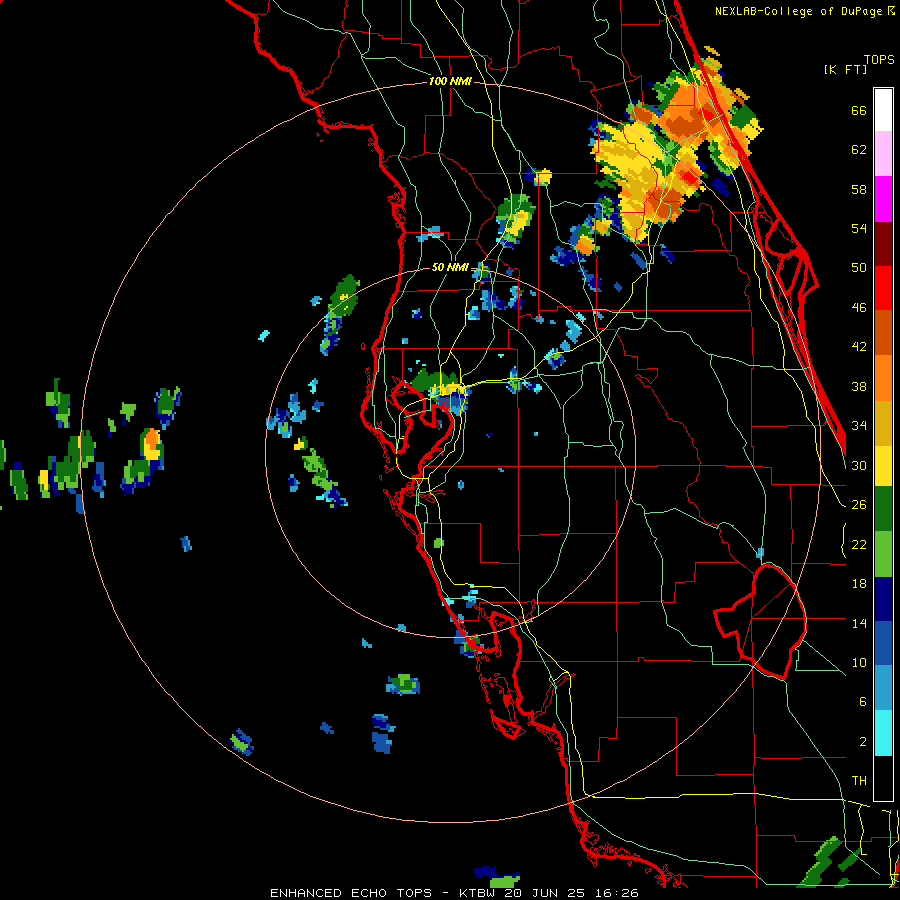Click the TH threshold label
The width and height of the screenshot is (900, 900).
[859, 781]
